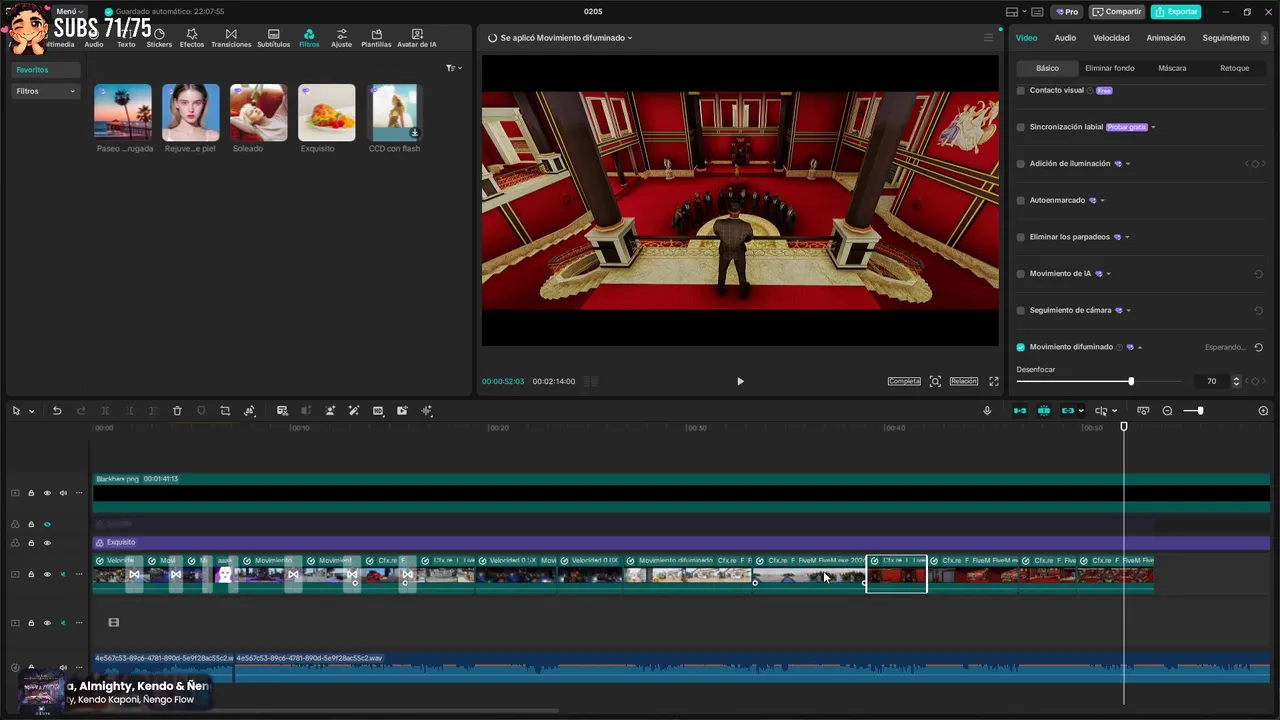Open the Texto tool tab
Image resolution: width=1280 pixels, height=720 pixels.
click(x=126, y=38)
